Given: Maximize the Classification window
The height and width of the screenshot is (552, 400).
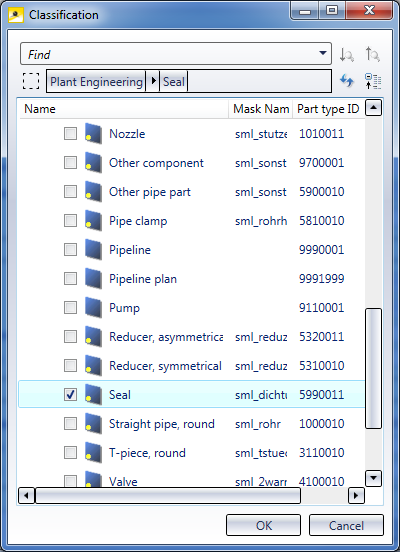Looking at the screenshot, I should 332,11.
